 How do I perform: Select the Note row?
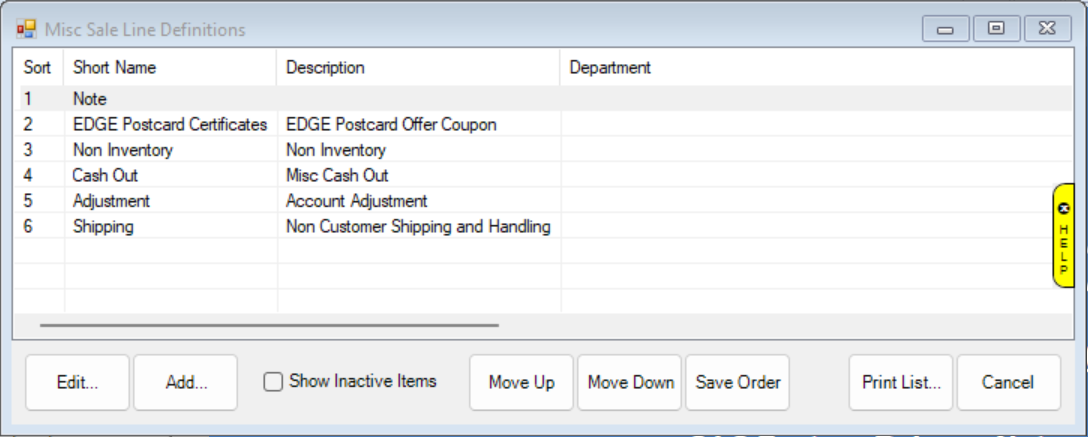point(90,99)
